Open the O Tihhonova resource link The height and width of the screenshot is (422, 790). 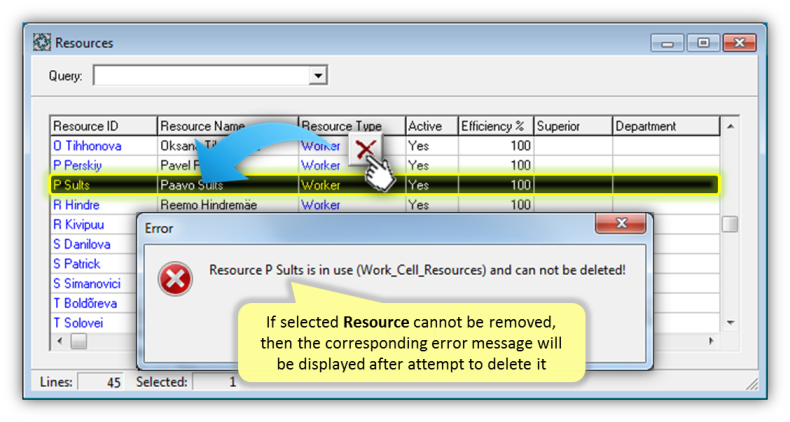[87, 146]
